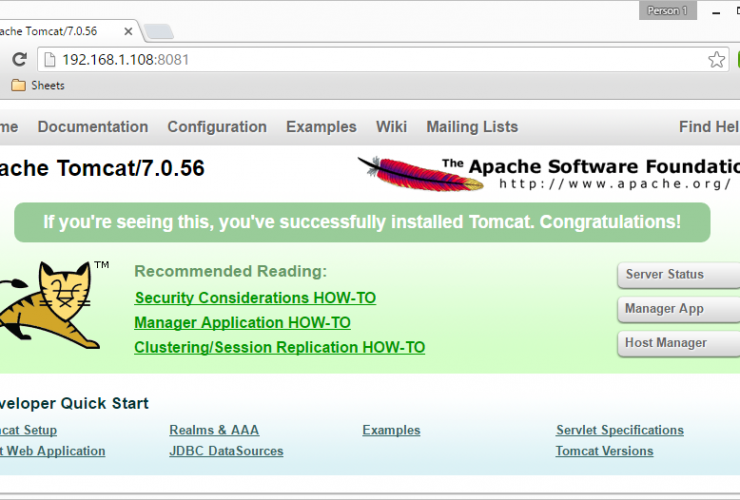Launch the Host Manager button
Image resolution: width=740 pixels, height=500 pixels.
[x=666, y=343]
